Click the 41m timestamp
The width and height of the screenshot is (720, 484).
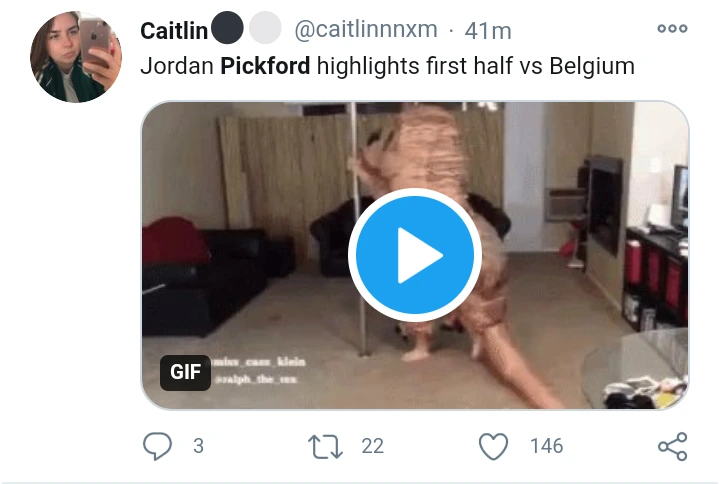coord(488,31)
